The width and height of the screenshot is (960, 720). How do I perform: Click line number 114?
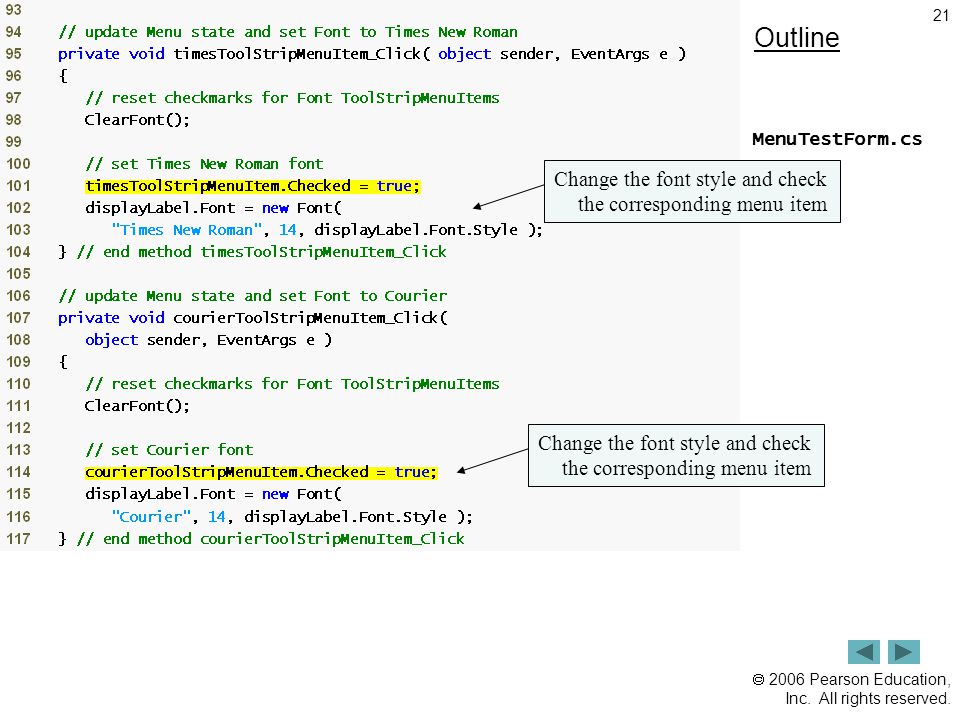coord(18,472)
